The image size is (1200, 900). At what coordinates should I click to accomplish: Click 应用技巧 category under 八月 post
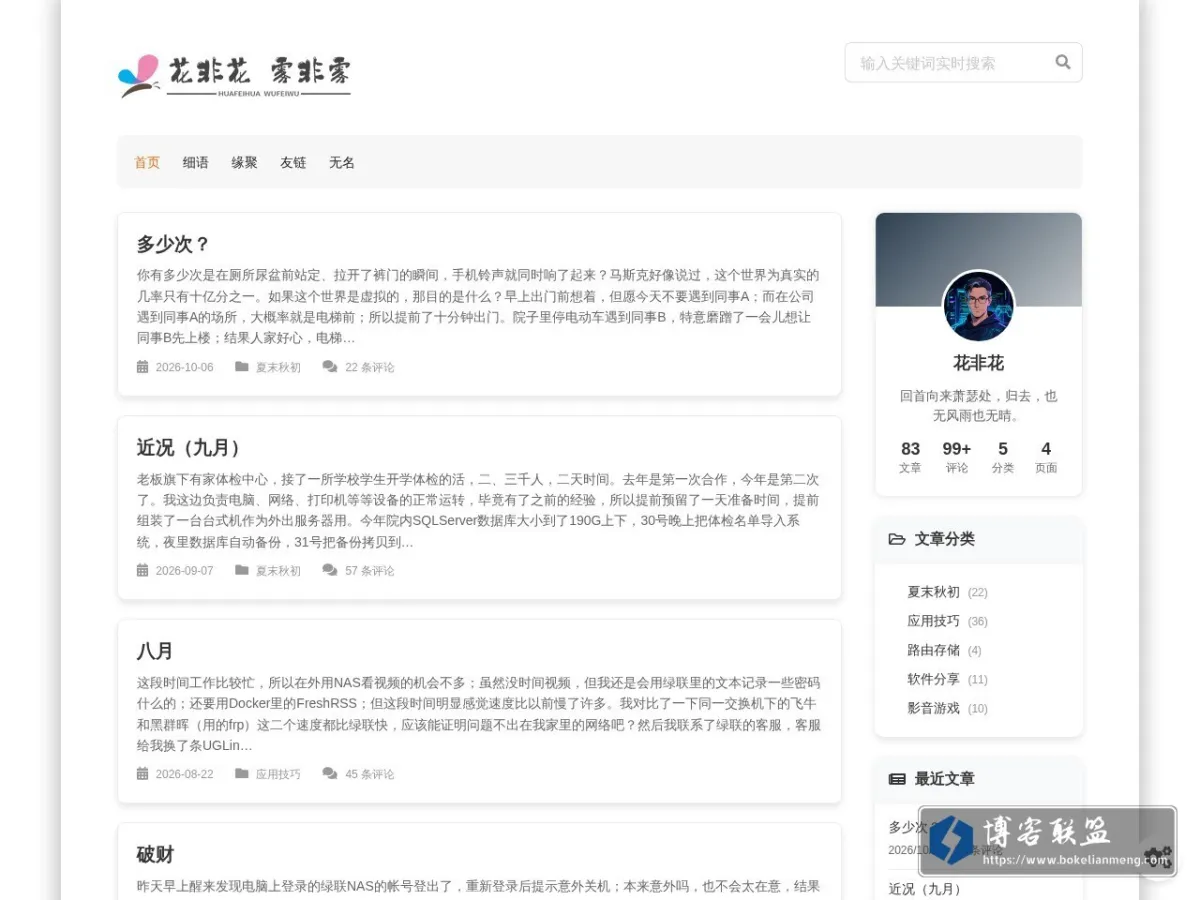(278, 774)
